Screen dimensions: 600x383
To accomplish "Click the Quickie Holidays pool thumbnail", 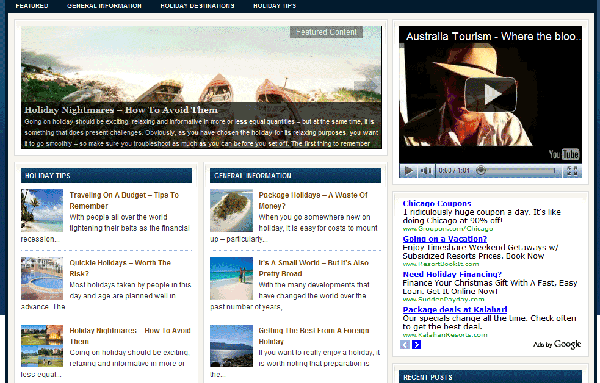I will click(42, 279).
